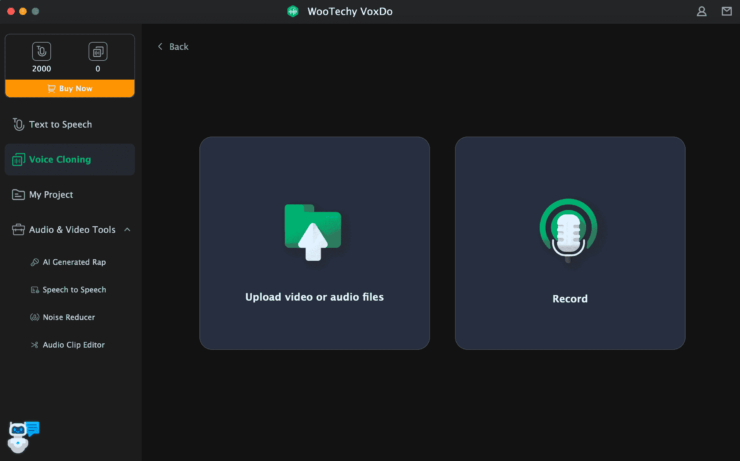Open the Audio Clip Editor tool

coord(73,345)
